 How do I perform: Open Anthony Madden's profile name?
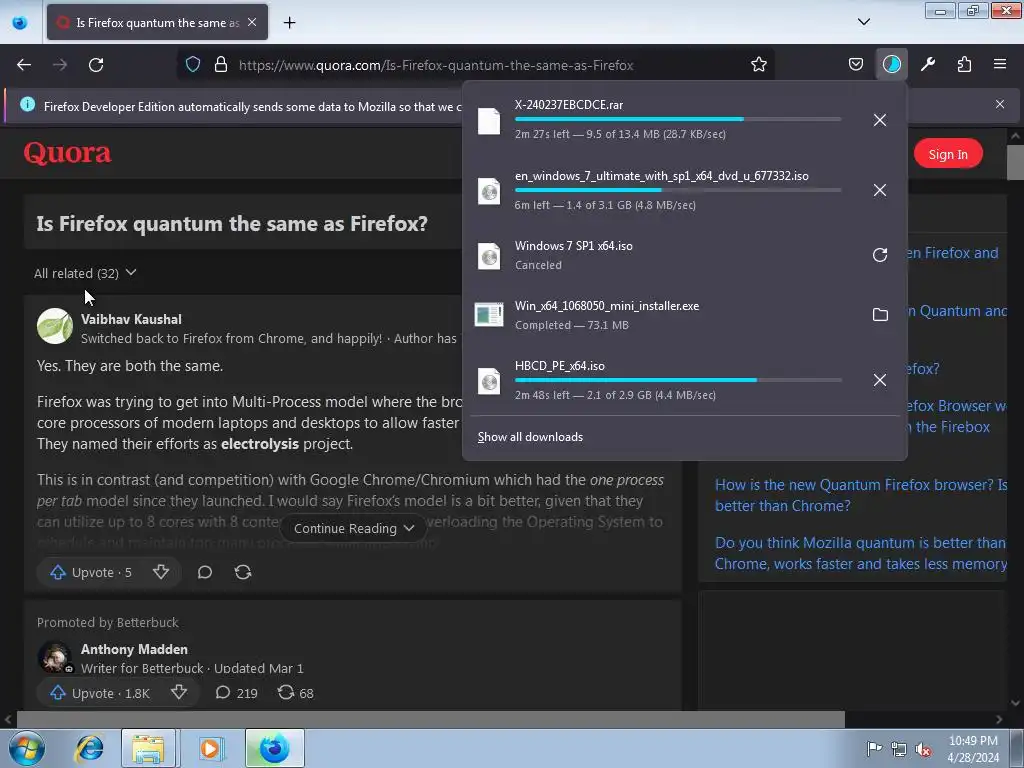coord(134,649)
